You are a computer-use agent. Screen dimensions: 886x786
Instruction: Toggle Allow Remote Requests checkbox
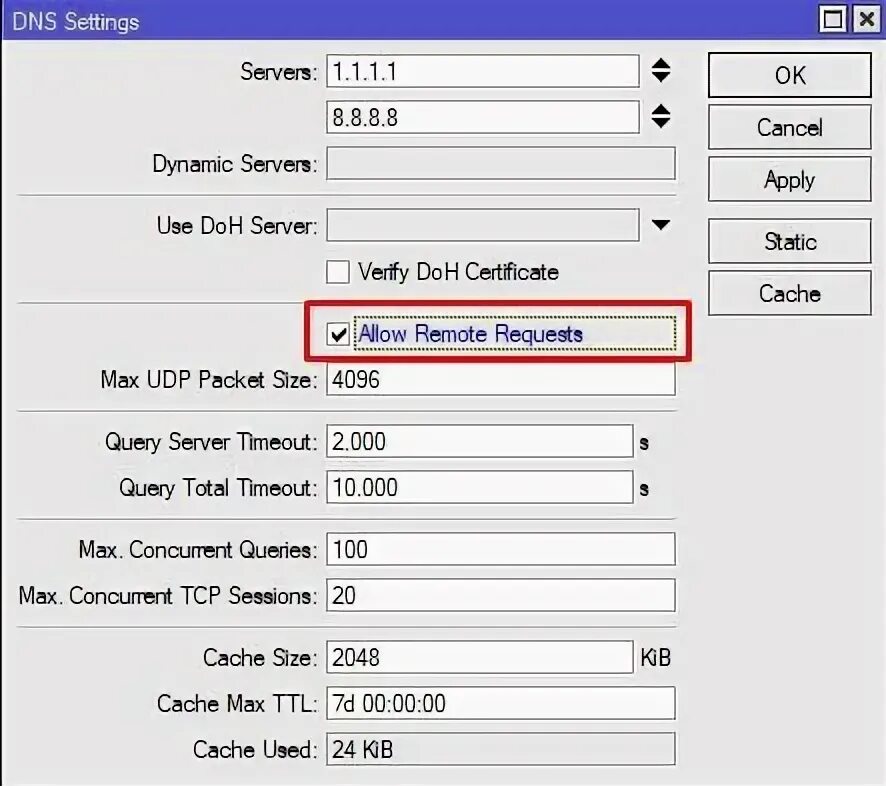338,334
